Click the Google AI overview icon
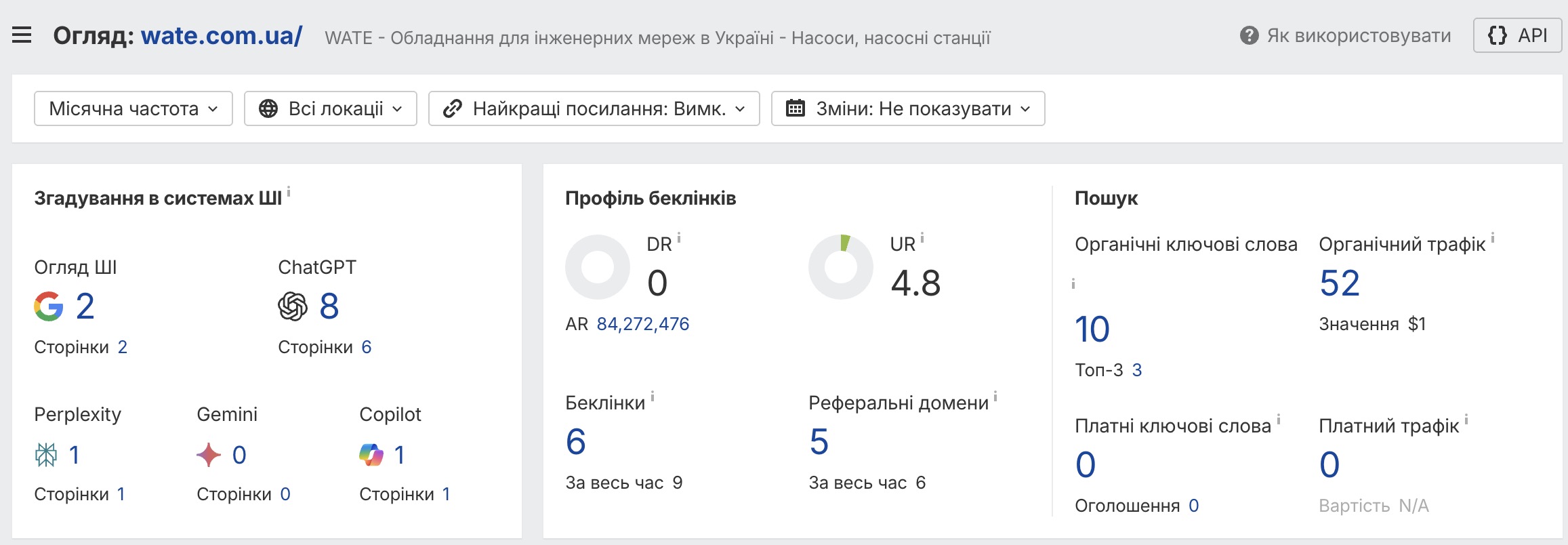 tap(49, 306)
